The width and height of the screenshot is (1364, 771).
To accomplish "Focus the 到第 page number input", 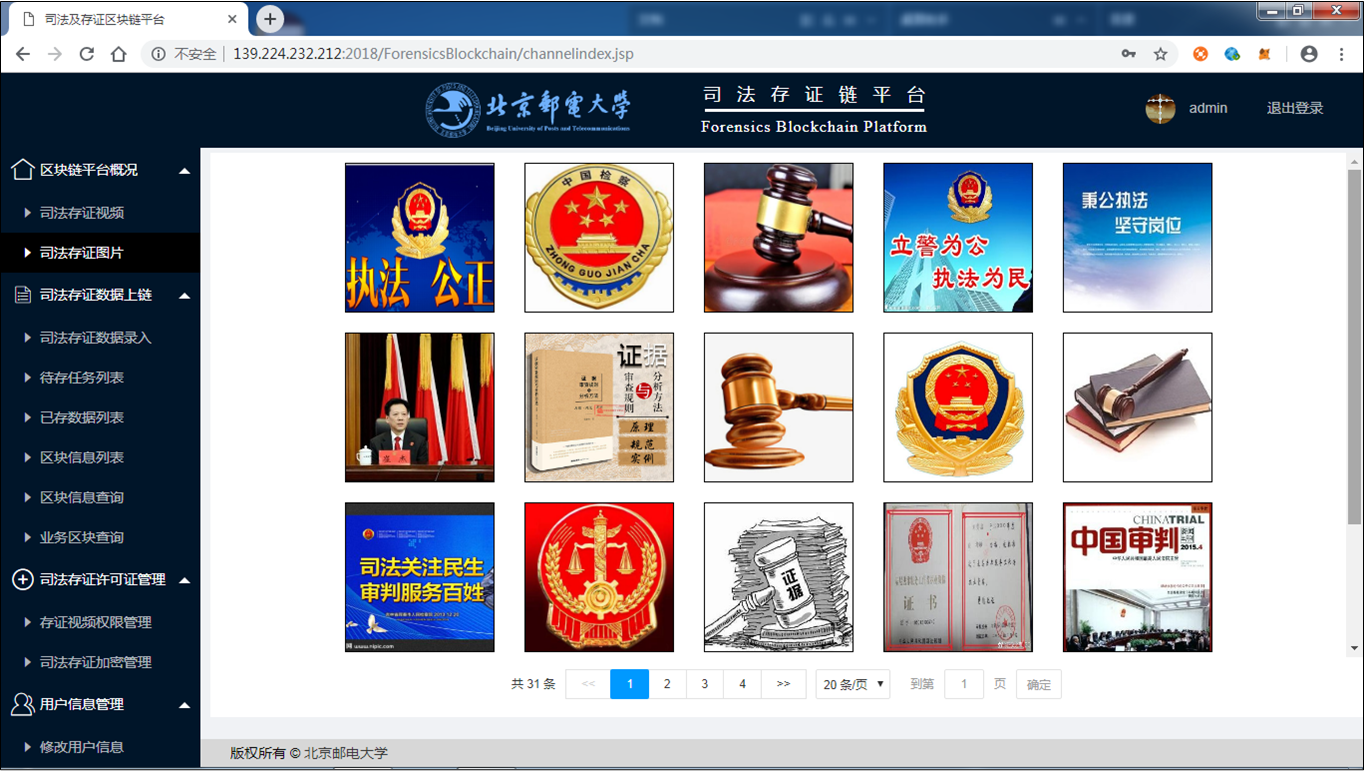I will click(964, 684).
